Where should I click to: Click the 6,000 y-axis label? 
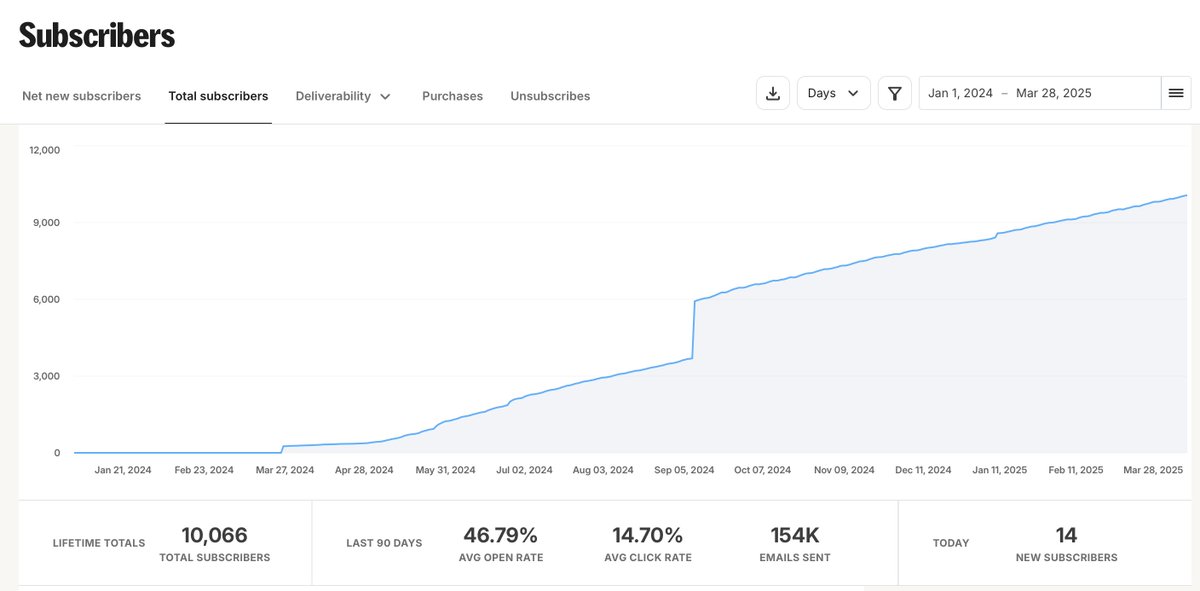(x=48, y=299)
